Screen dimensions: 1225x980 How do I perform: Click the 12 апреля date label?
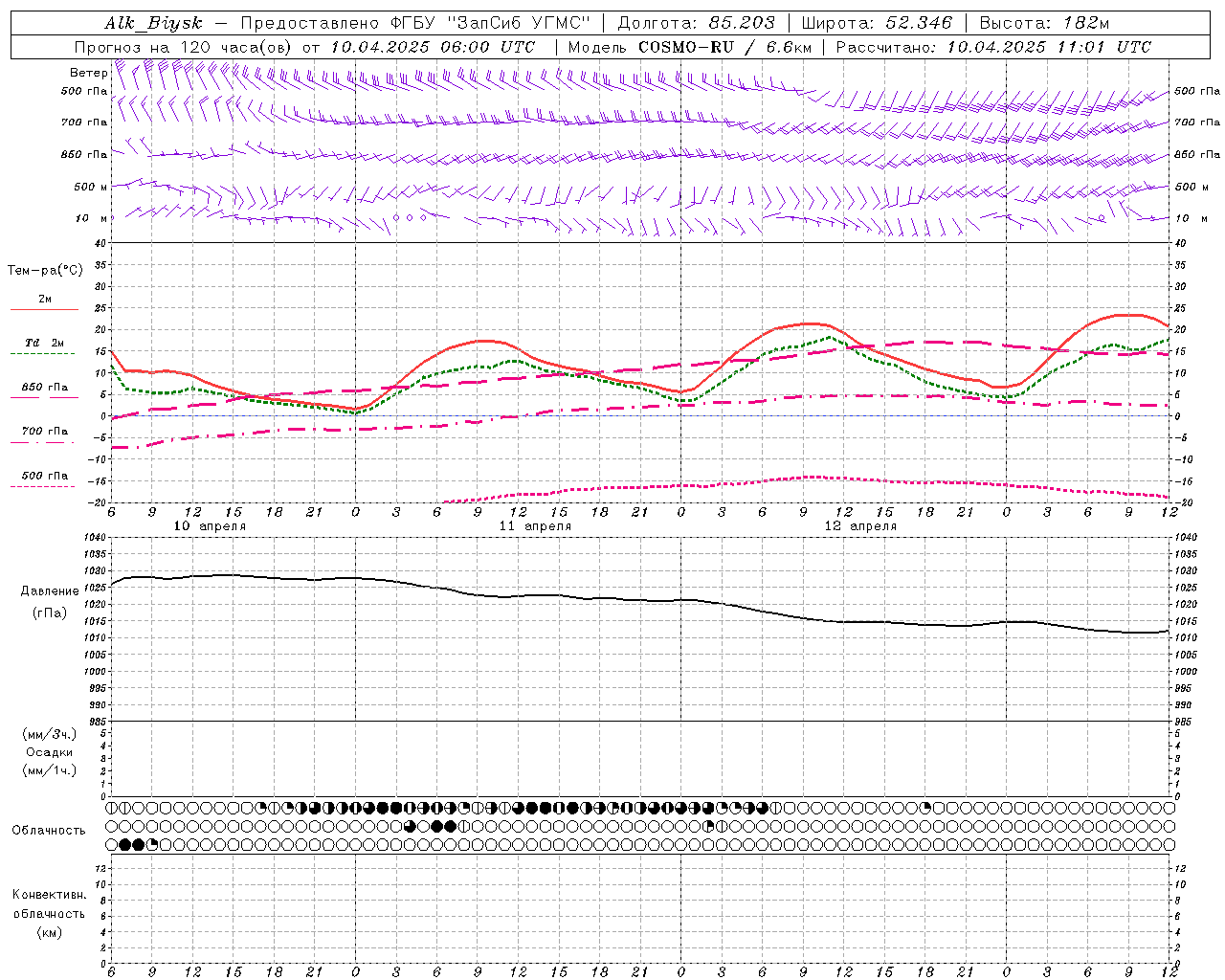[860, 526]
